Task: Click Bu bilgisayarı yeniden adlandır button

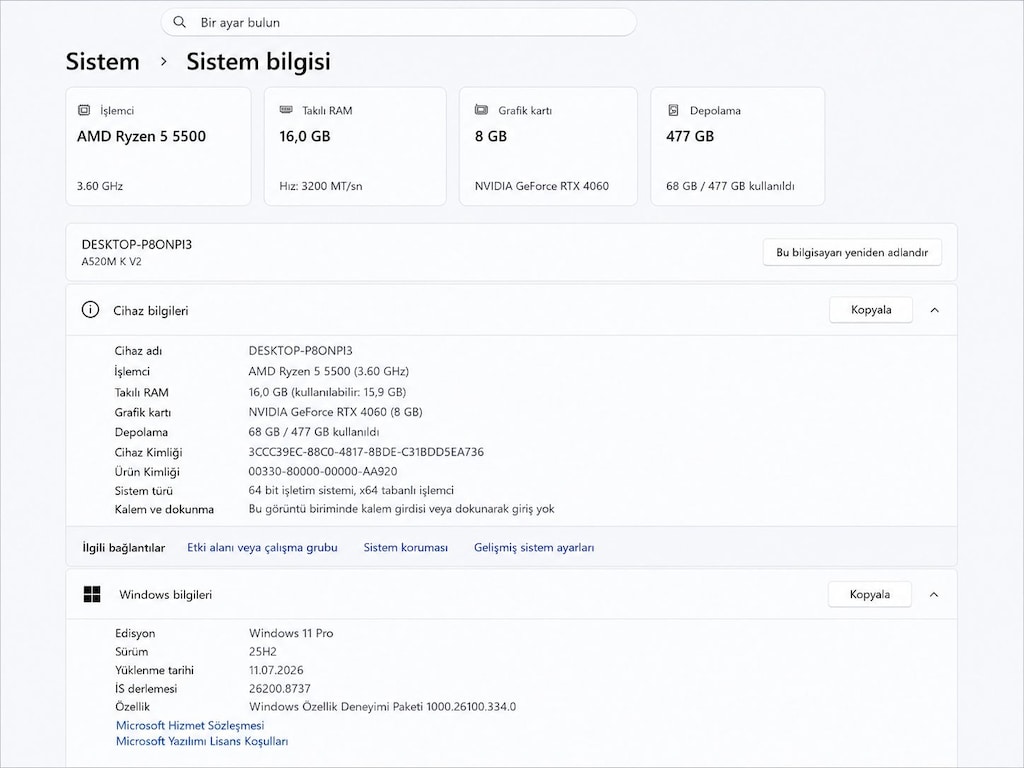Action: click(852, 252)
